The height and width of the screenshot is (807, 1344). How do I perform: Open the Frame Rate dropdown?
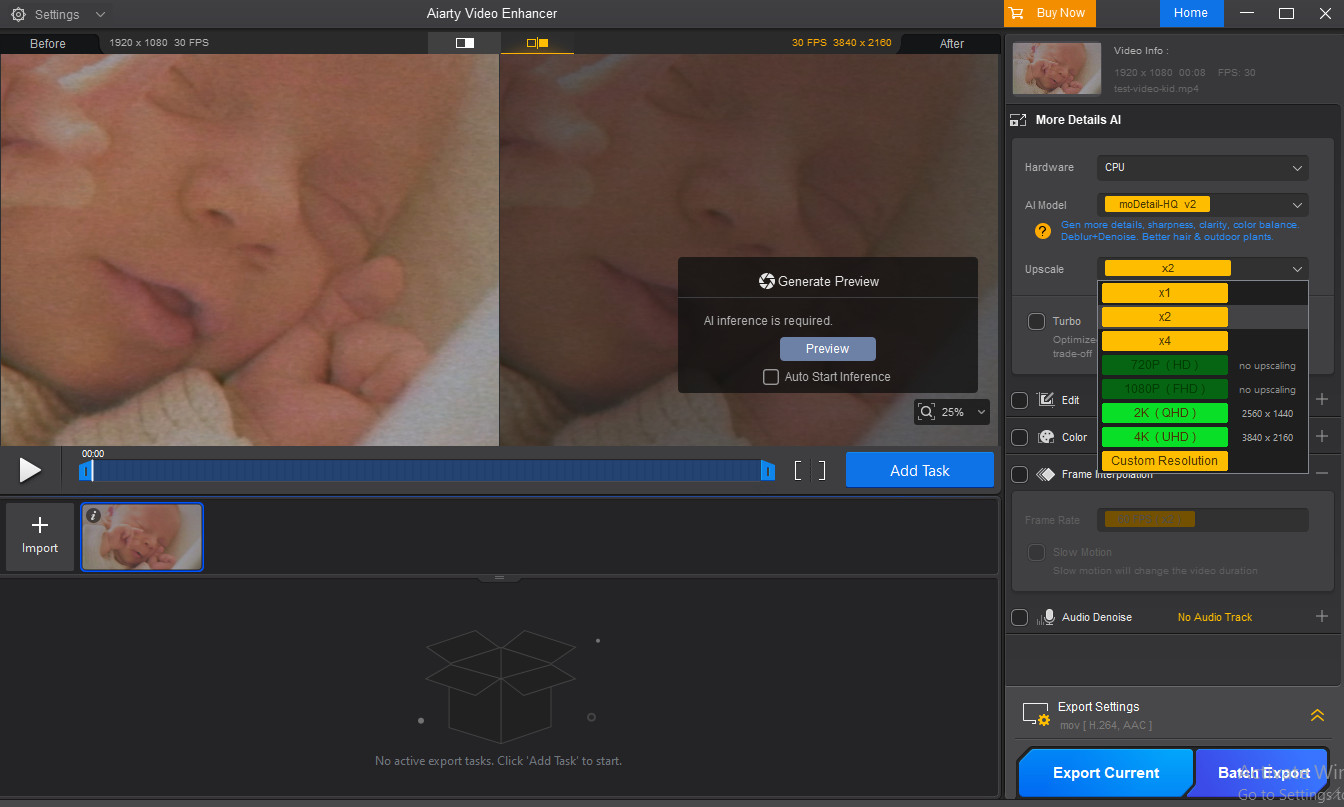[1203, 520]
